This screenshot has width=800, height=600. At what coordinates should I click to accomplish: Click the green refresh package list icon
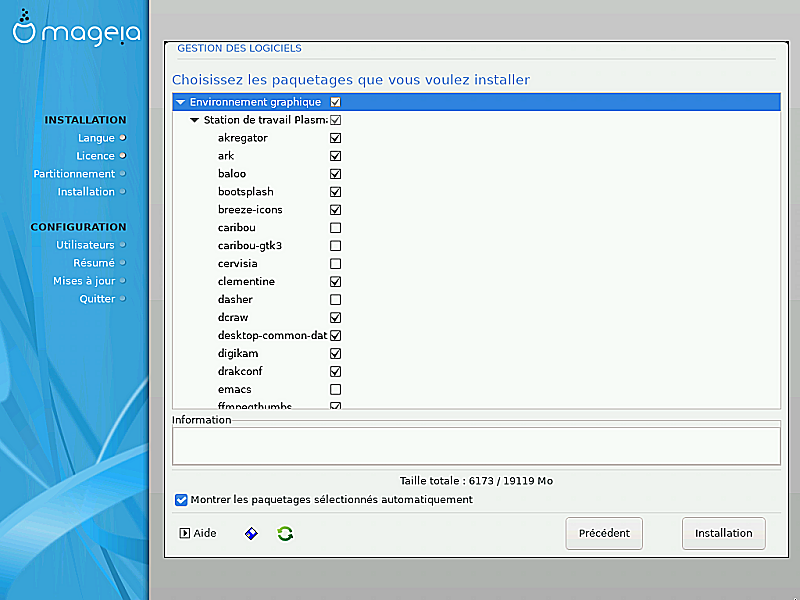click(285, 534)
